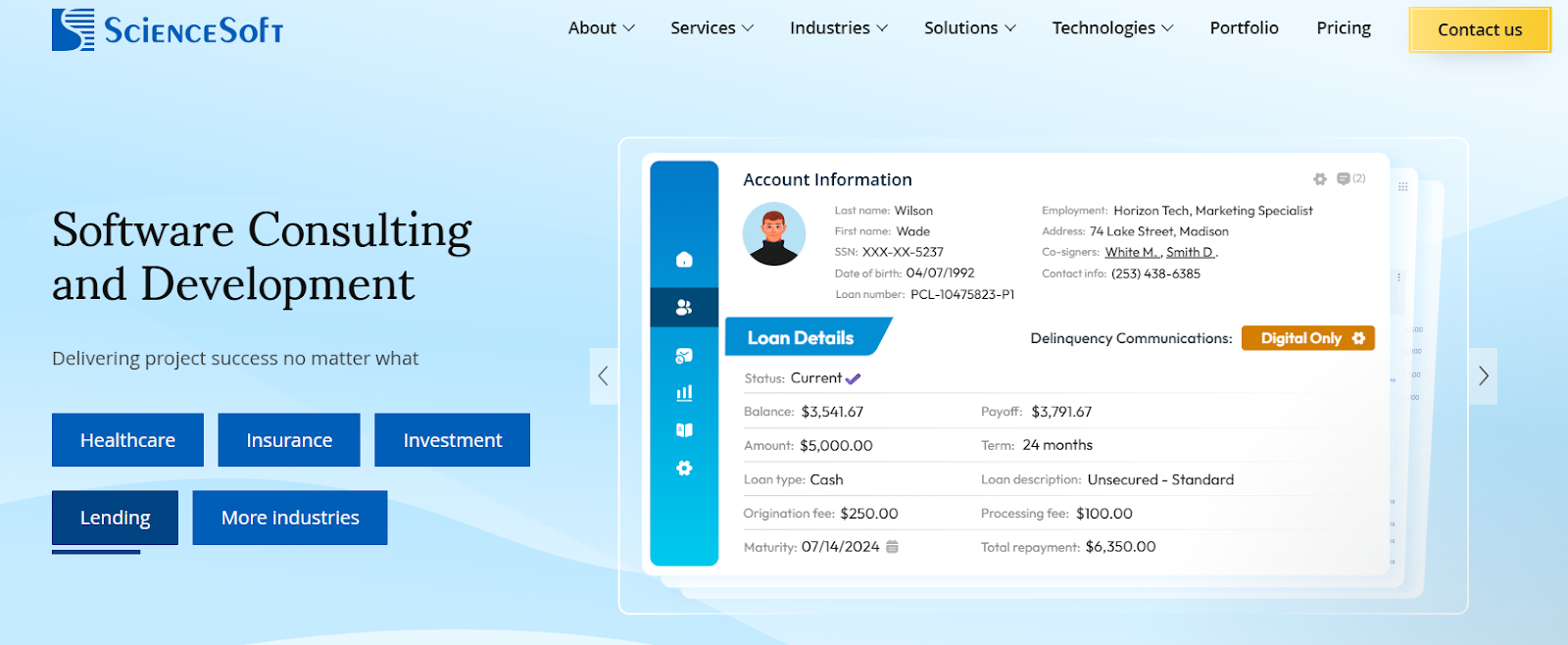Open the Technologies dropdown menu
The width and height of the screenshot is (1568, 645).
pos(1112,28)
